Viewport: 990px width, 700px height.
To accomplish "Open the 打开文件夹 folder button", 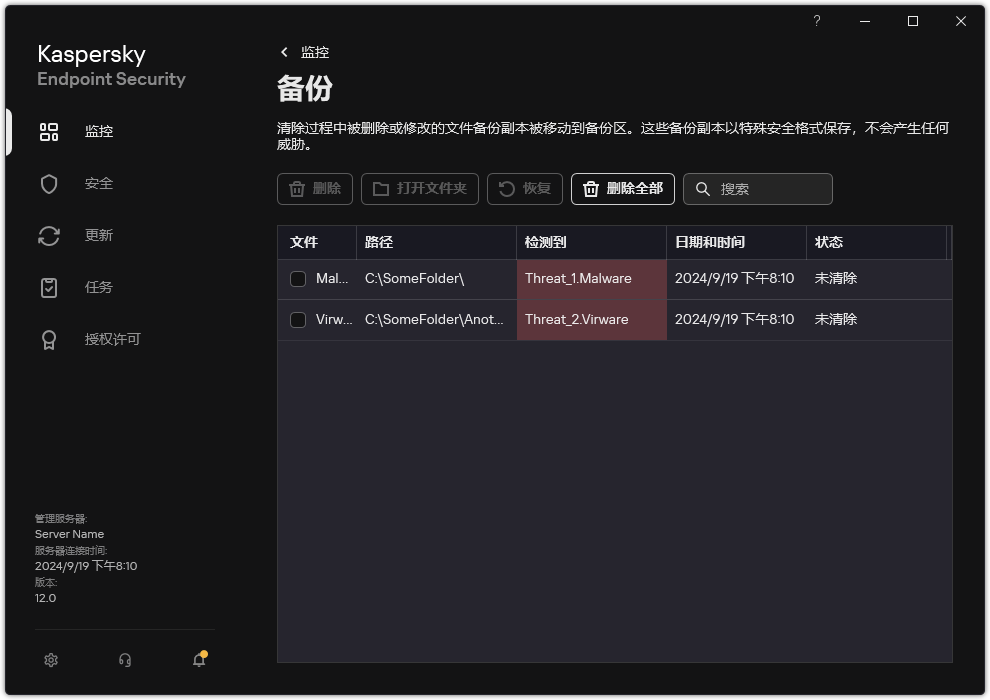I will [420, 189].
